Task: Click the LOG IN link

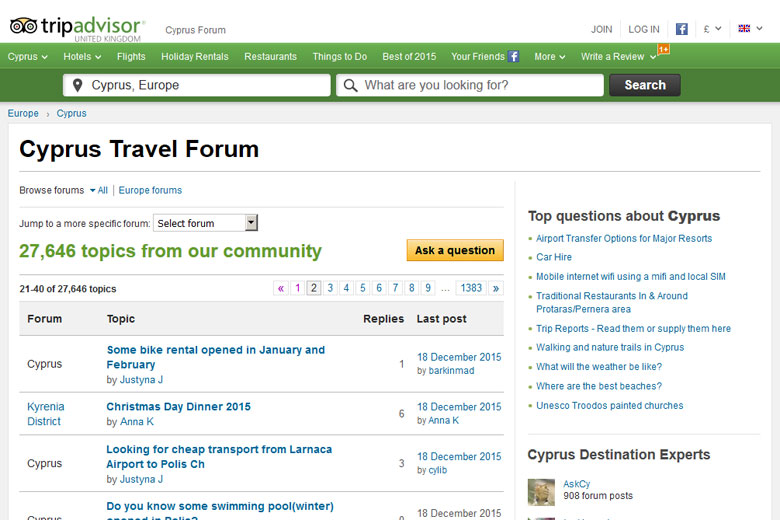Action: tap(644, 29)
